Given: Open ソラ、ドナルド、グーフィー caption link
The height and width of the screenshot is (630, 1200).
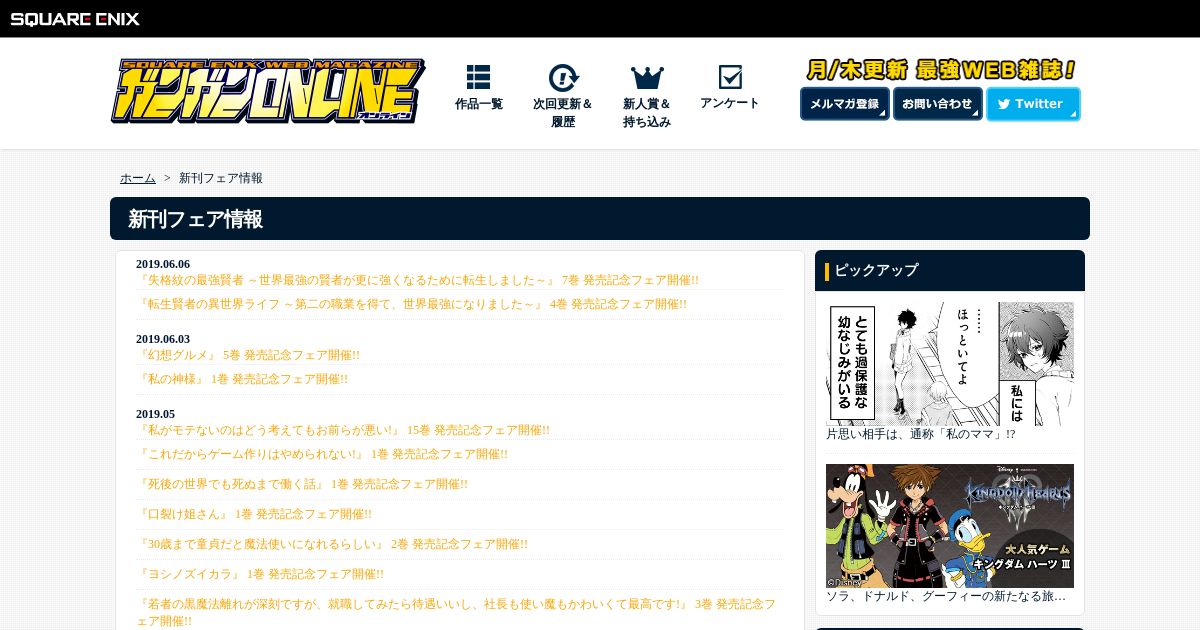Looking at the screenshot, I should [x=946, y=596].
